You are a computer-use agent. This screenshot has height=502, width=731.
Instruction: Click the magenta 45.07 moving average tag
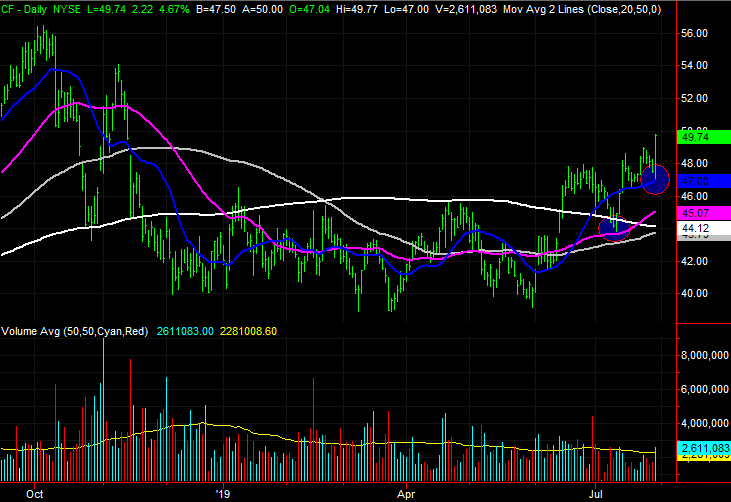703,213
